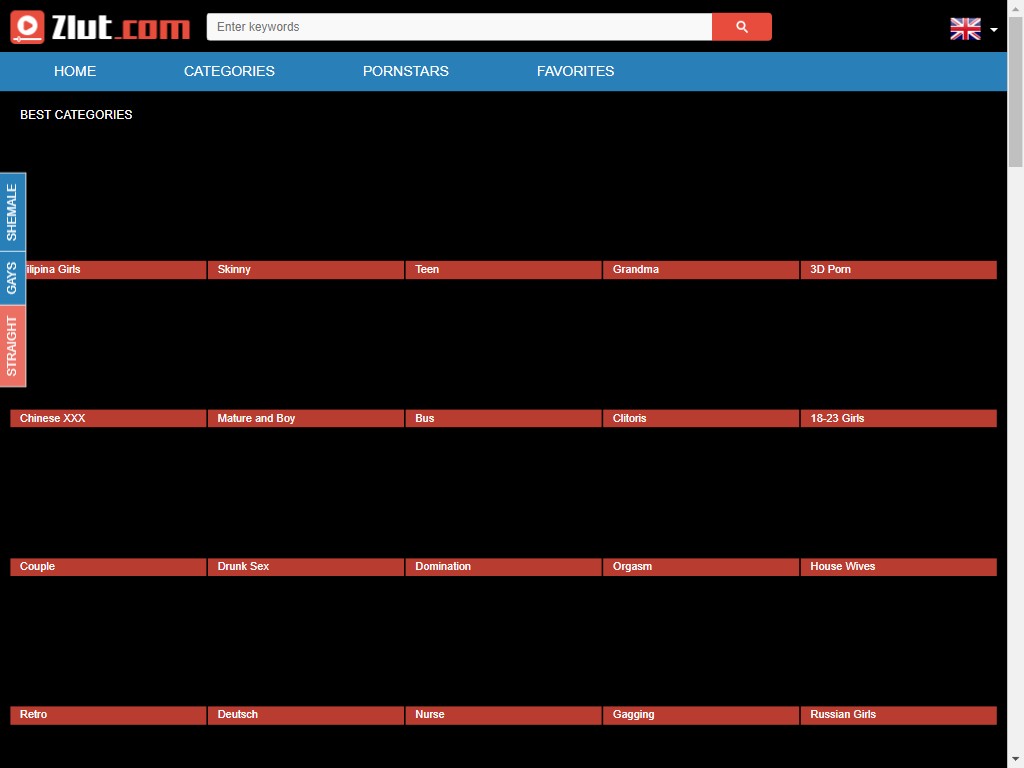Open the FAVORITES menu item
Screen dimensions: 1024x768
pos(575,71)
